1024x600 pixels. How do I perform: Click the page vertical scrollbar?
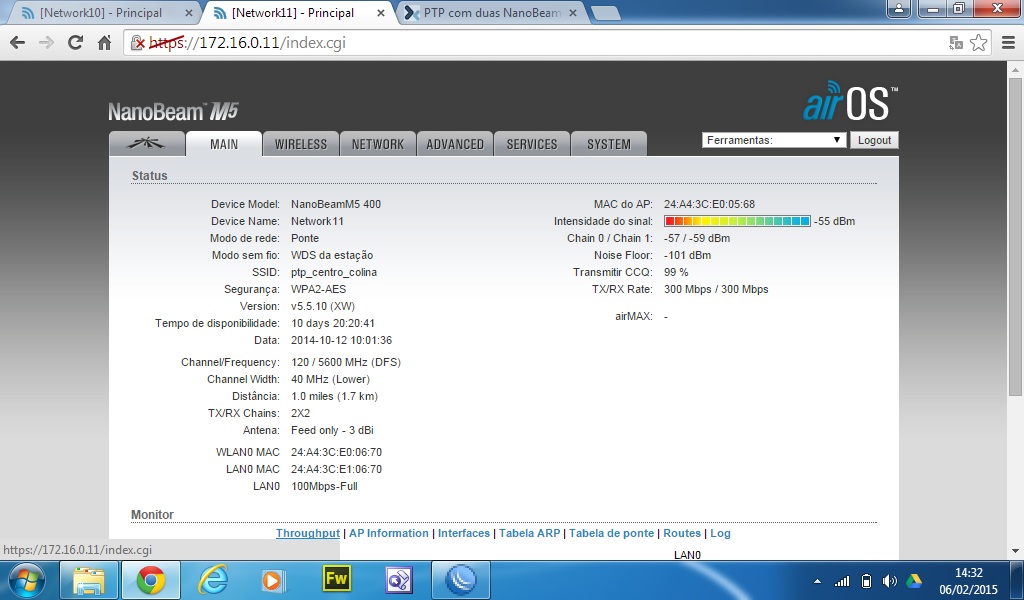[x=1015, y=236]
